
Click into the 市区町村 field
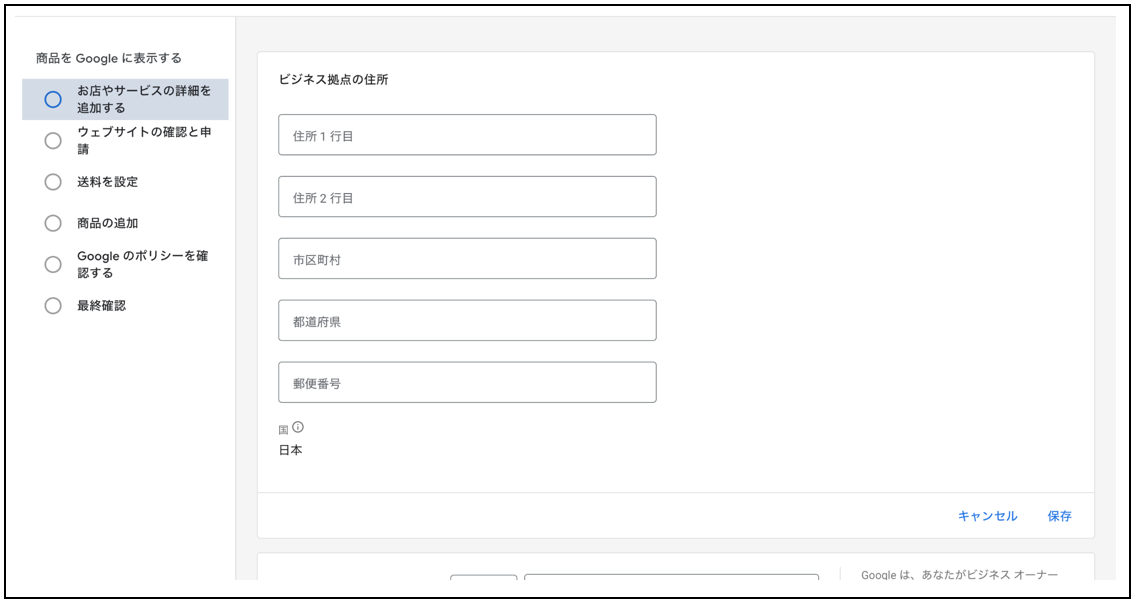click(467, 259)
